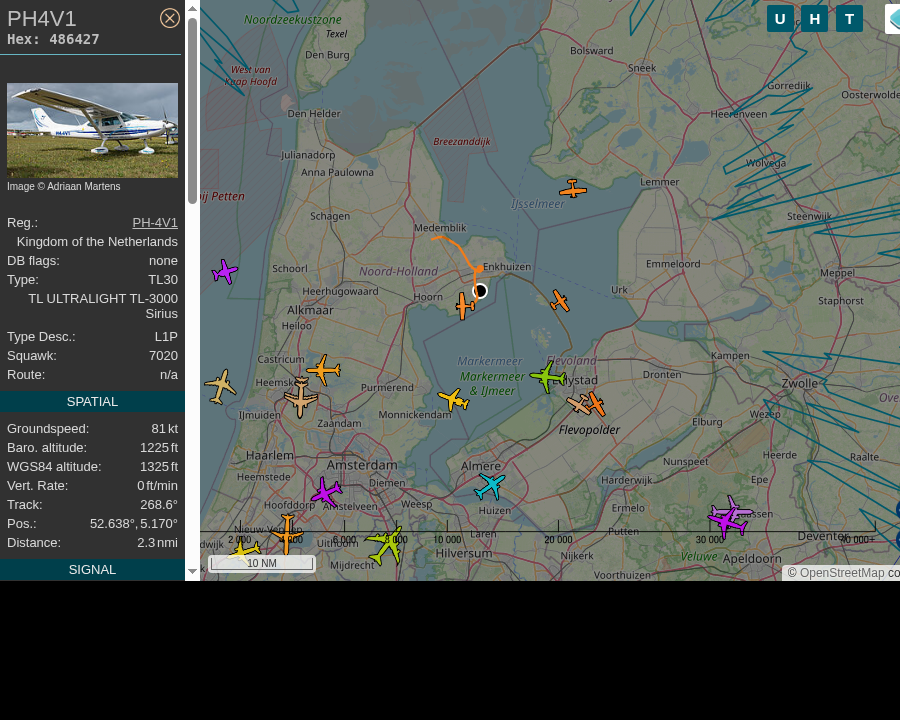The width and height of the screenshot is (900, 720).
Task: Click the Baro. altitude value 1225 ft
Action: 159,448
